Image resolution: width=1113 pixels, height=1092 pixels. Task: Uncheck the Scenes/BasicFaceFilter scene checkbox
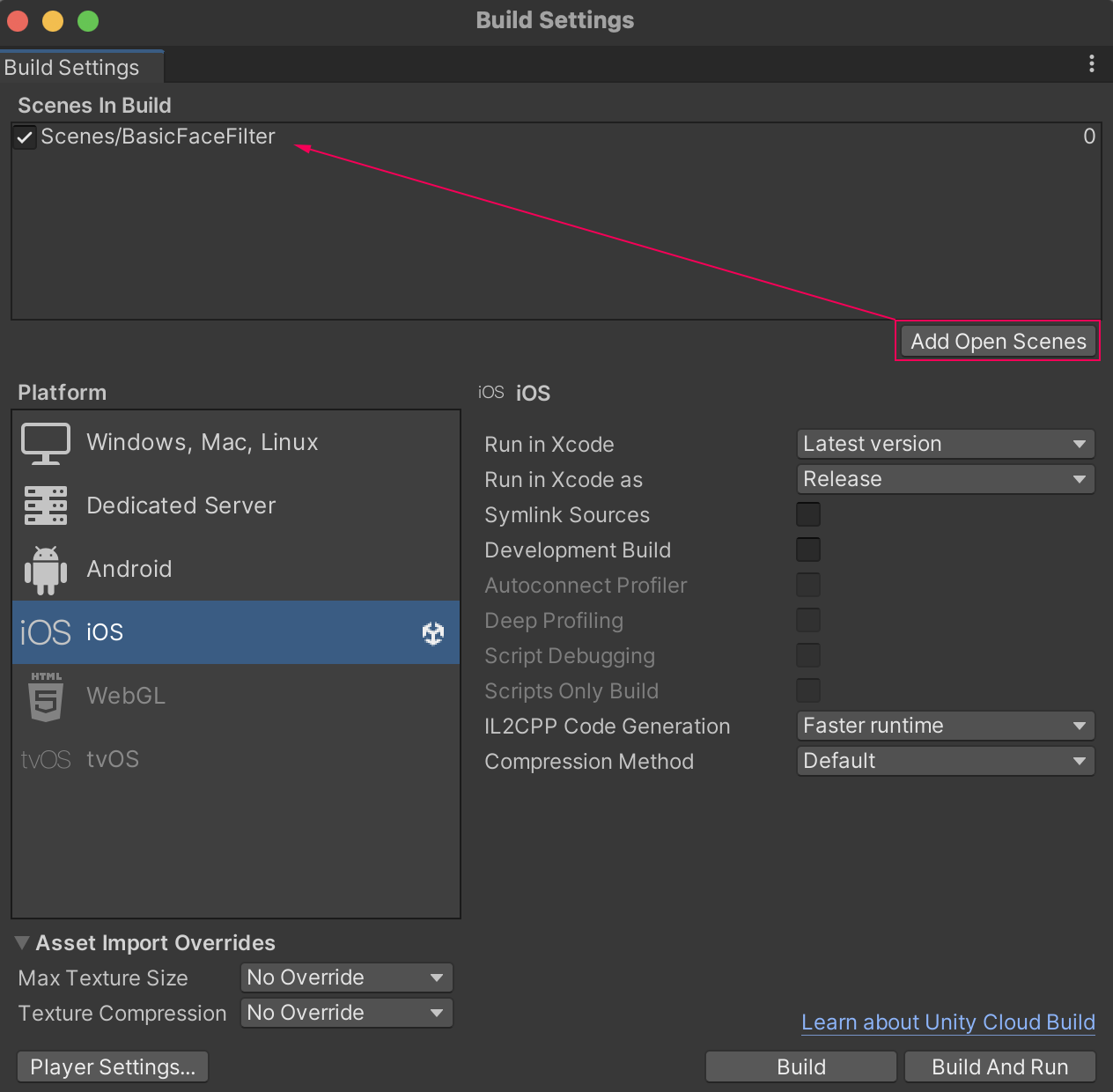pyautogui.click(x=25, y=137)
